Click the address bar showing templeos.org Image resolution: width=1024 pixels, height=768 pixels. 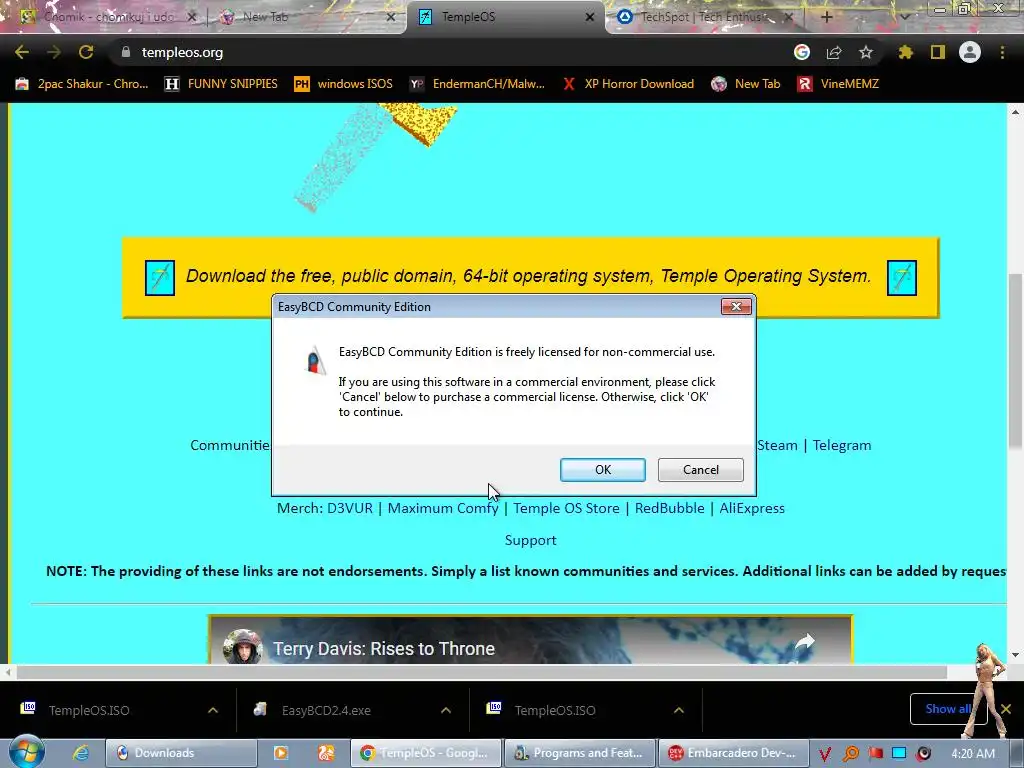point(451,52)
